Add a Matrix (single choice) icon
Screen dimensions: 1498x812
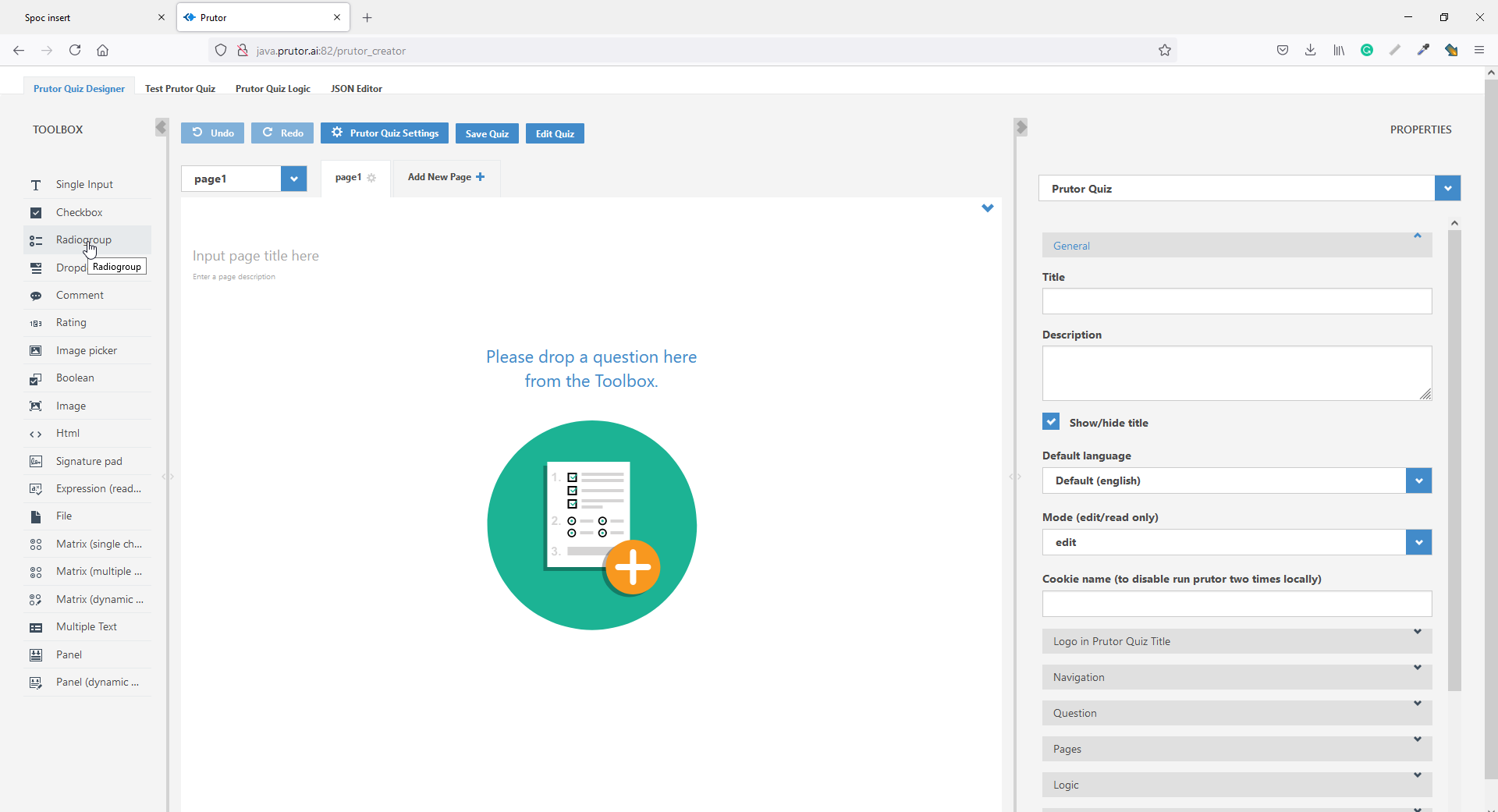36,544
